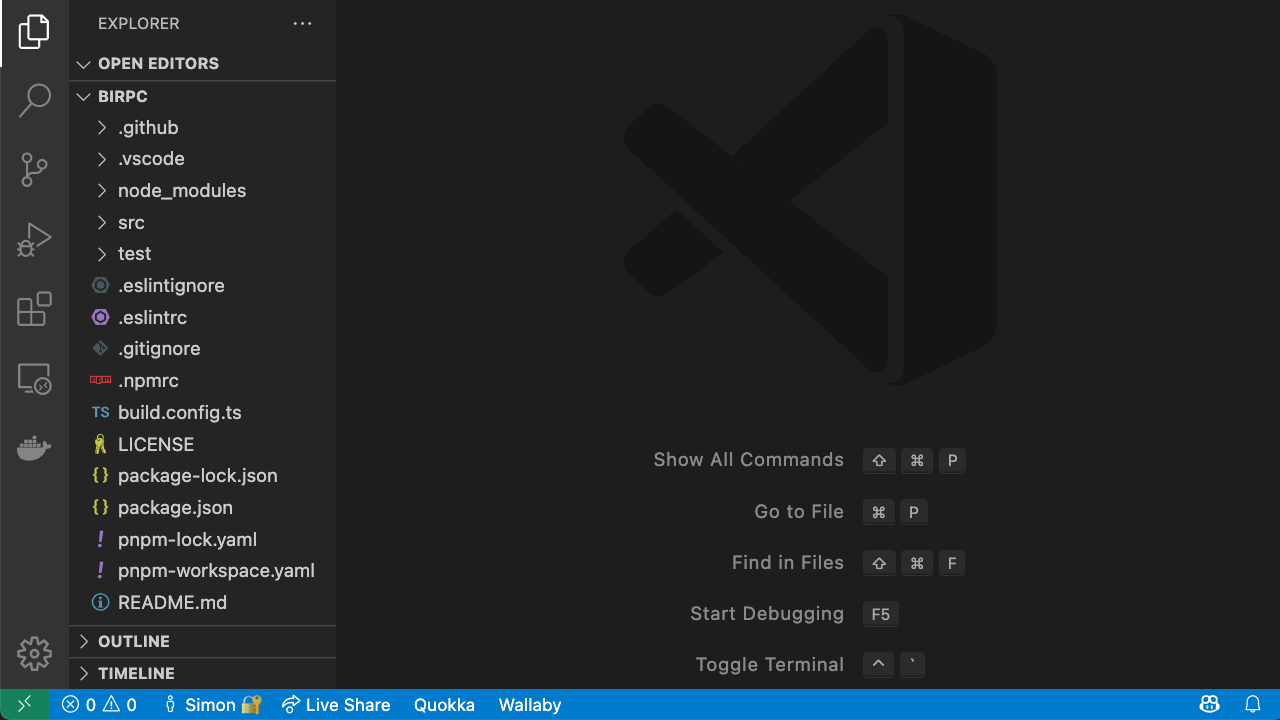Open the Remote Explorer icon

(34, 378)
